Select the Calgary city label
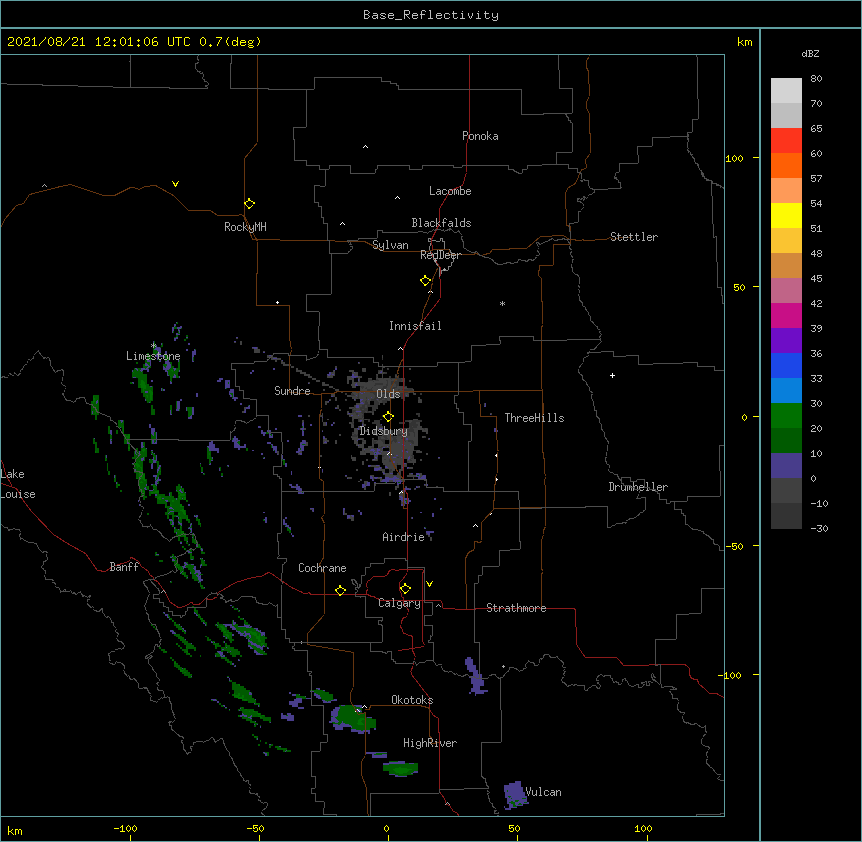862x842 pixels. coord(399,603)
